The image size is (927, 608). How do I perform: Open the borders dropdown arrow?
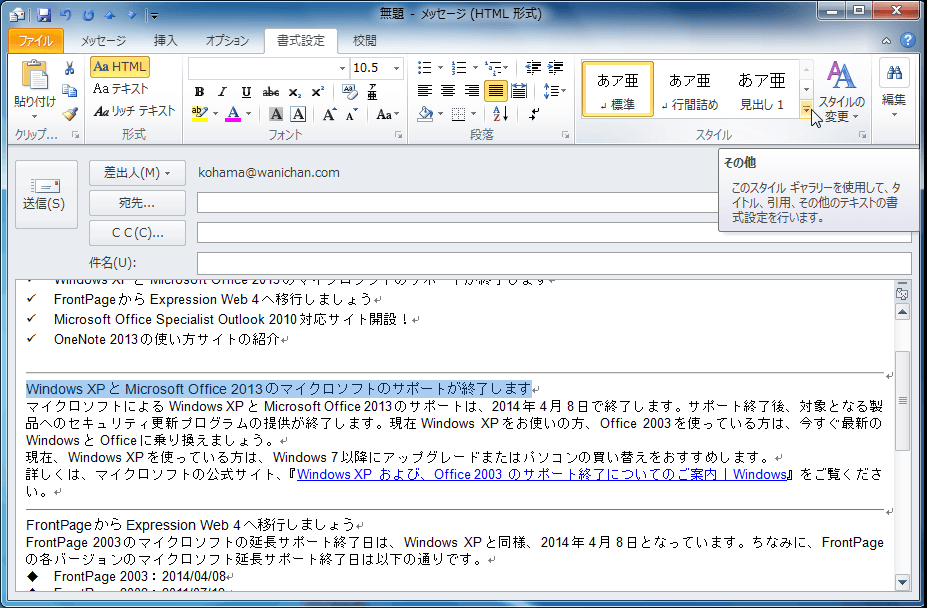[474, 114]
